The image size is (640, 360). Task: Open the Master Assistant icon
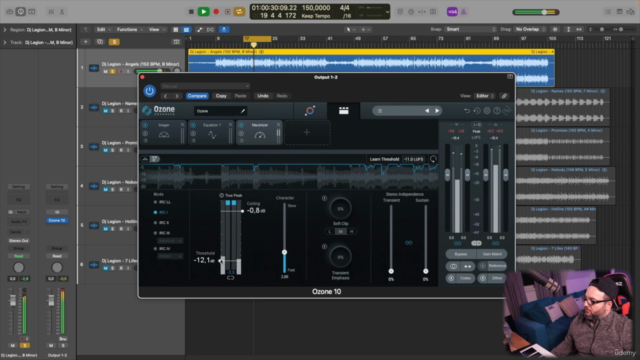(x=310, y=111)
